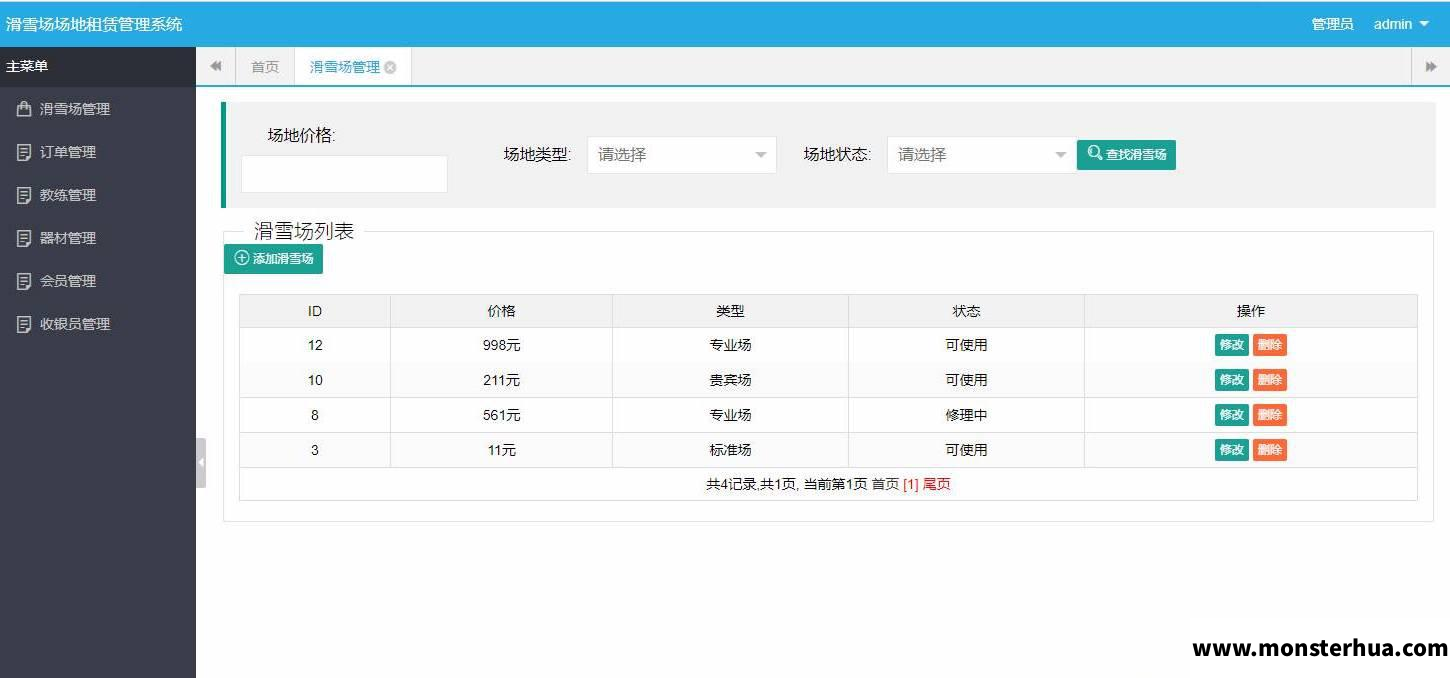Click the 查找滑雪场 search button
This screenshot has width=1450, height=678.
click(1126, 154)
